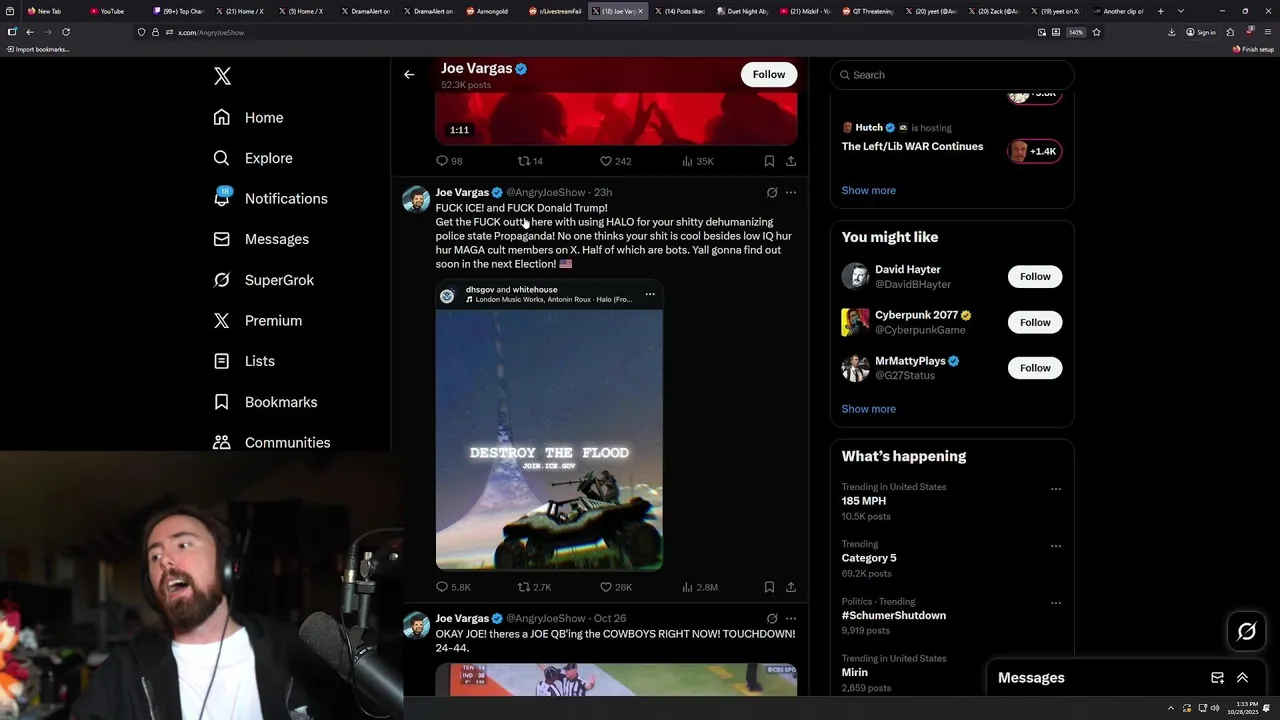List all tabs with dropdown chevron
The image size is (1280, 720).
pos(1181,11)
